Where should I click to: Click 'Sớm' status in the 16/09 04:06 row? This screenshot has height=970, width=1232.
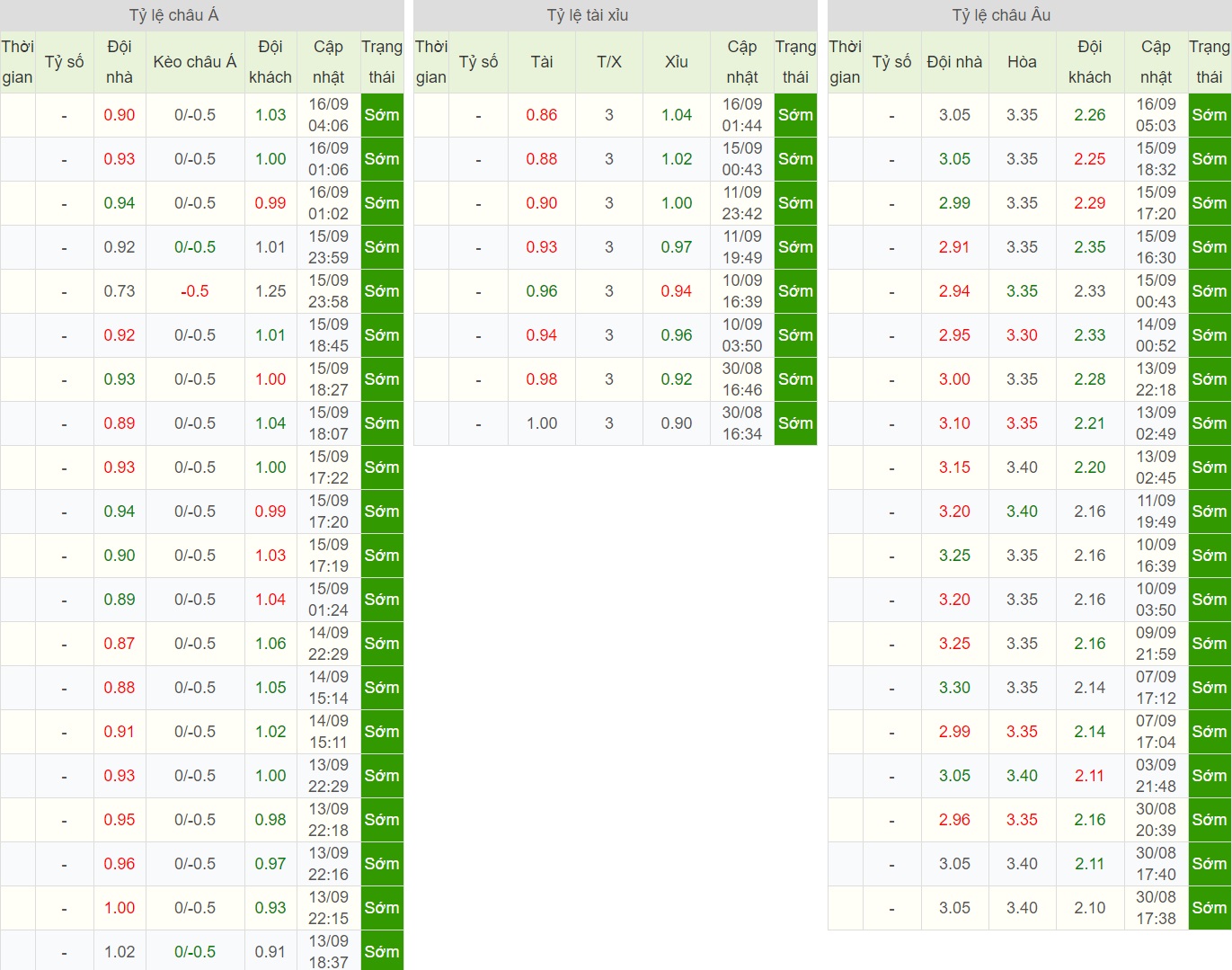pos(382,115)
